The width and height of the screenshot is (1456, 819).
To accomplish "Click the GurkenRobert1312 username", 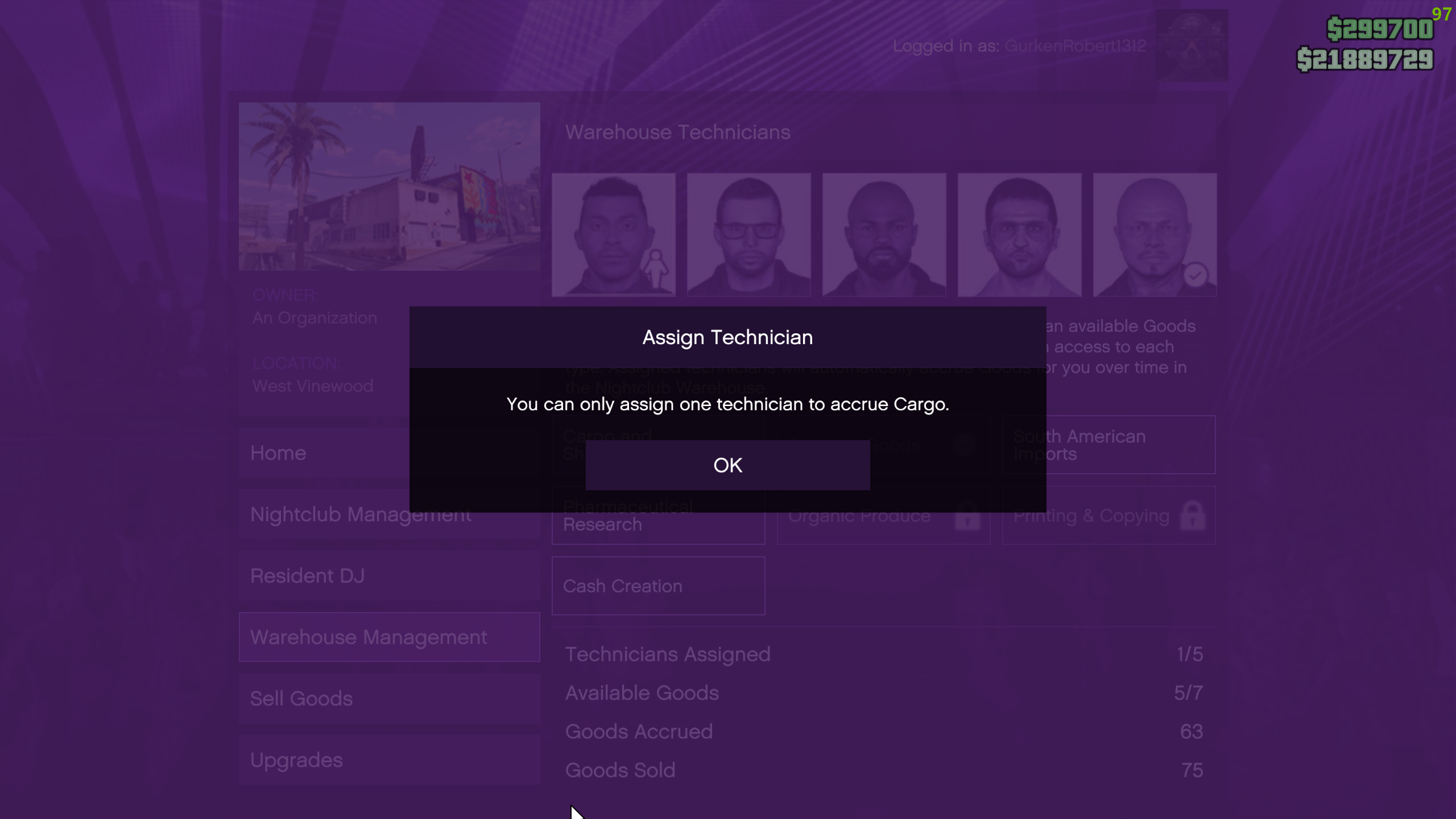I will (1076, 46).
